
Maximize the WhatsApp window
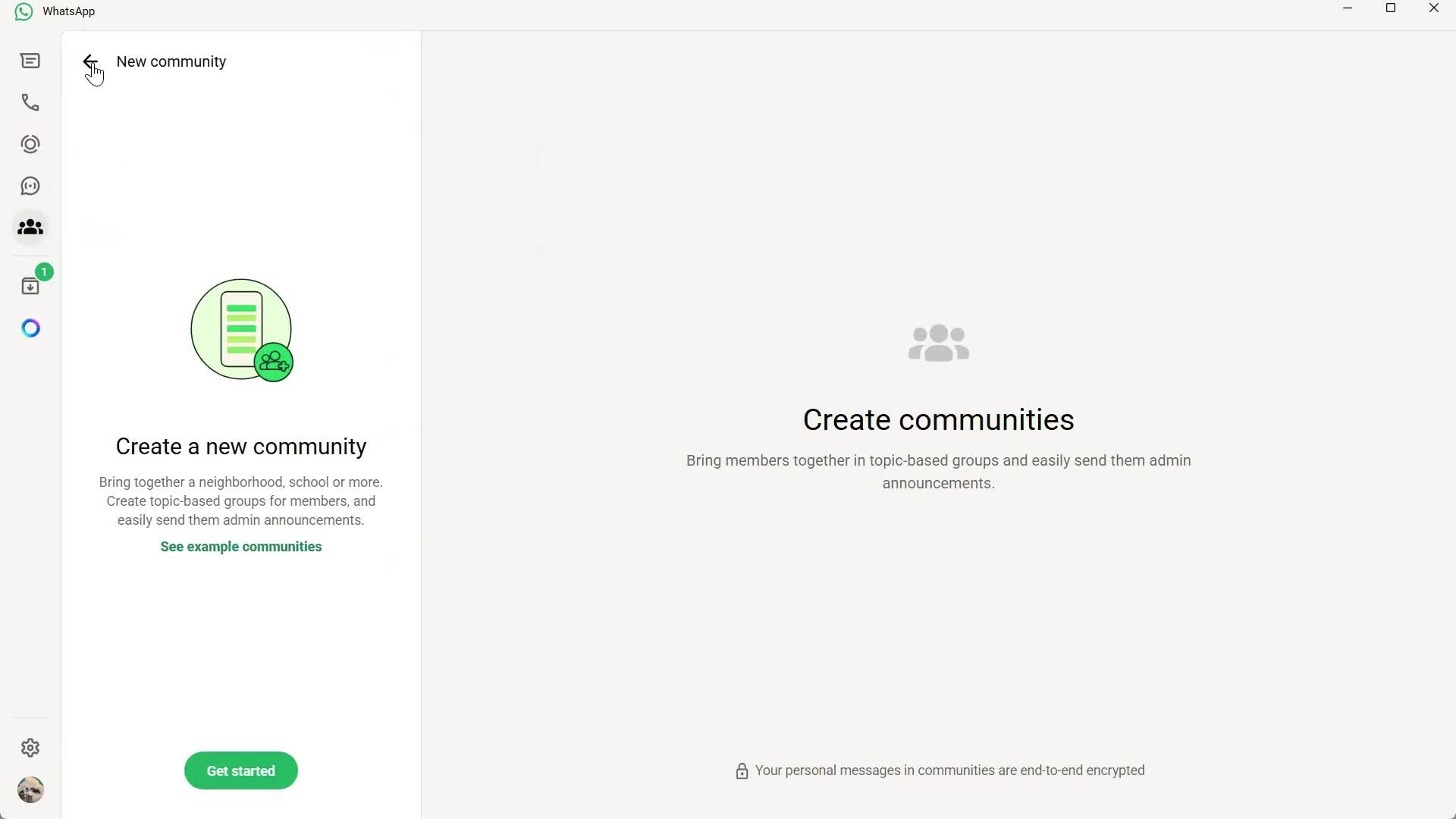[x=1391, y=8]
